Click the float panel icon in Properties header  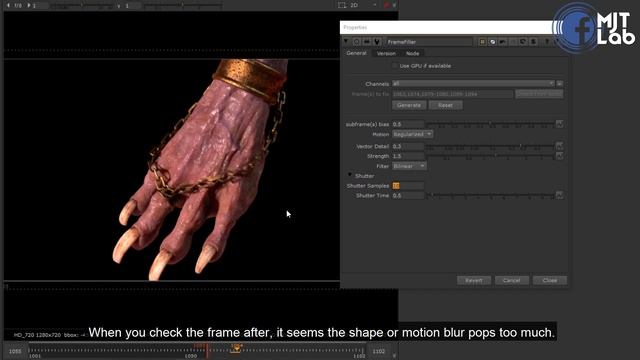pos(533,42)
